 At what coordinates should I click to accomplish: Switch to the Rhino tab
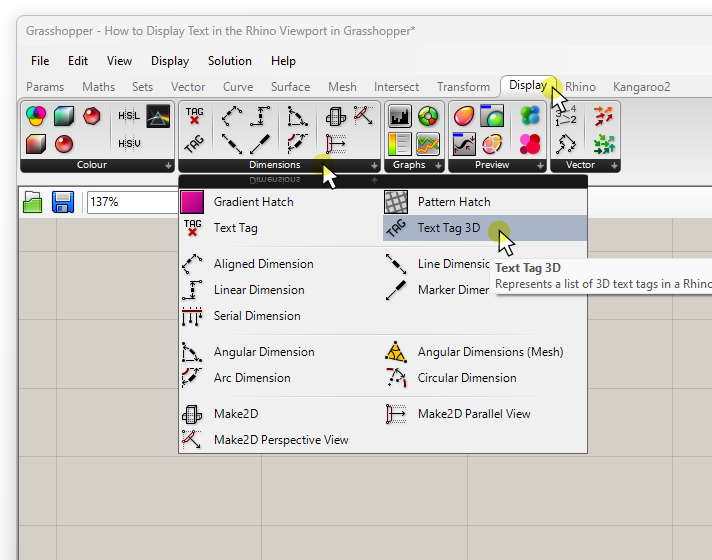click(x=580, y=87)
